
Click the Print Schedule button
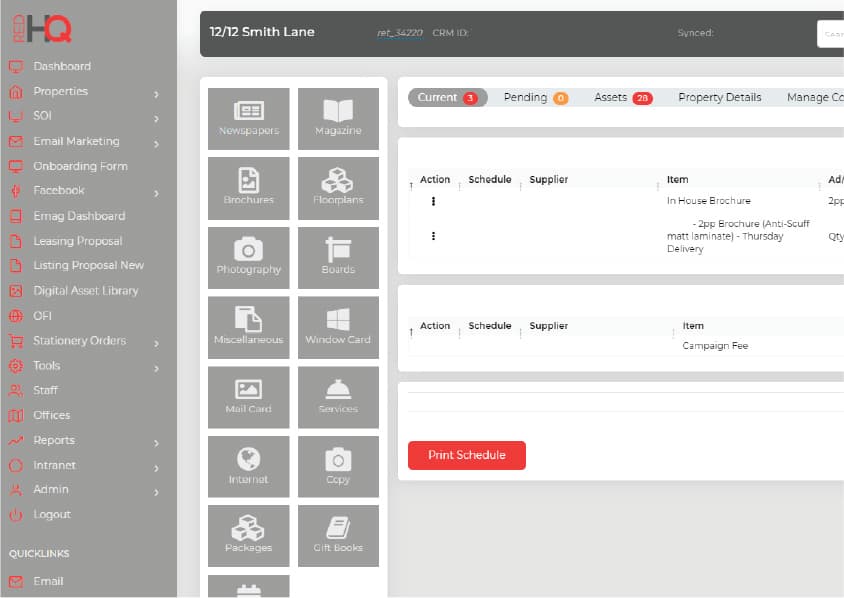click(x=467, y=455)
